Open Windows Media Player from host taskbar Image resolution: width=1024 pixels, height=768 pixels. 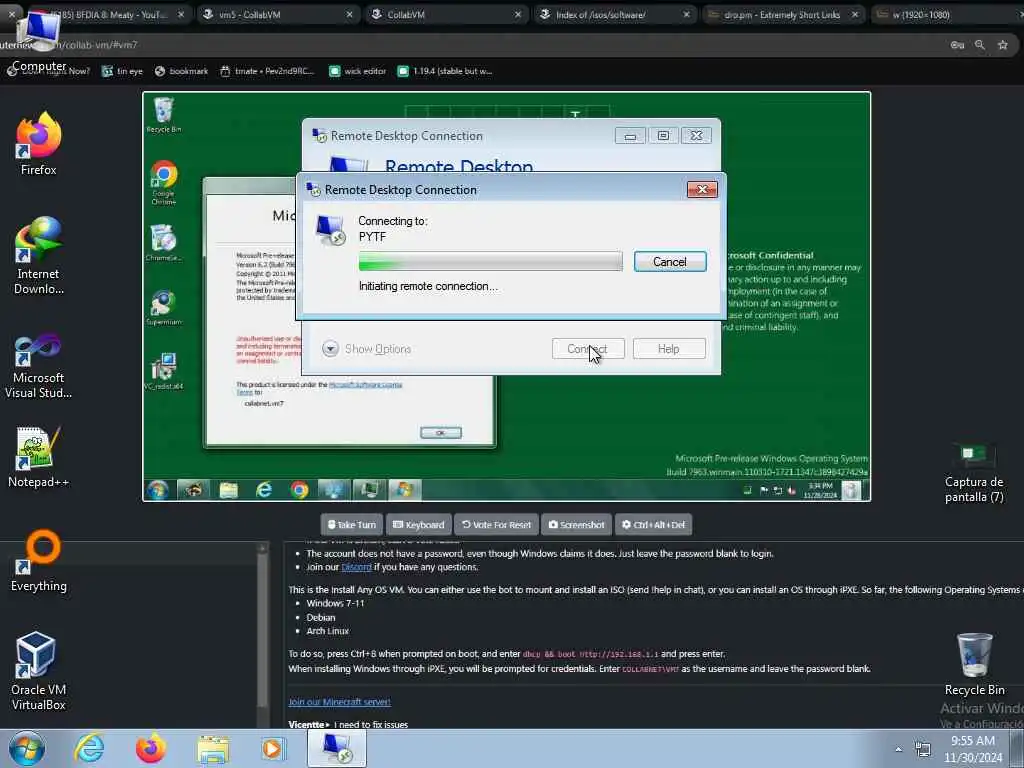tap(273, 749)
